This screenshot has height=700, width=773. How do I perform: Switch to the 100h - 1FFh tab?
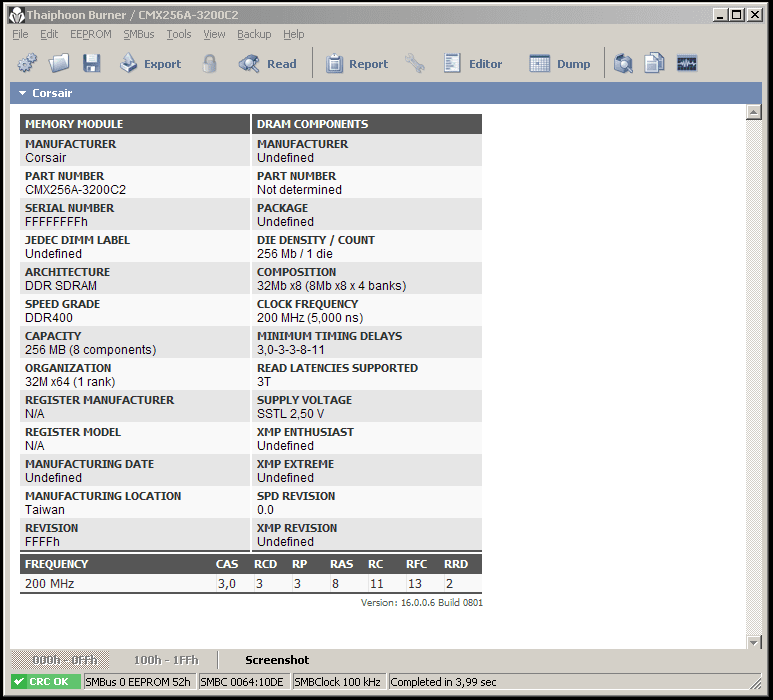pyautogui.click(x=166, y=660)
